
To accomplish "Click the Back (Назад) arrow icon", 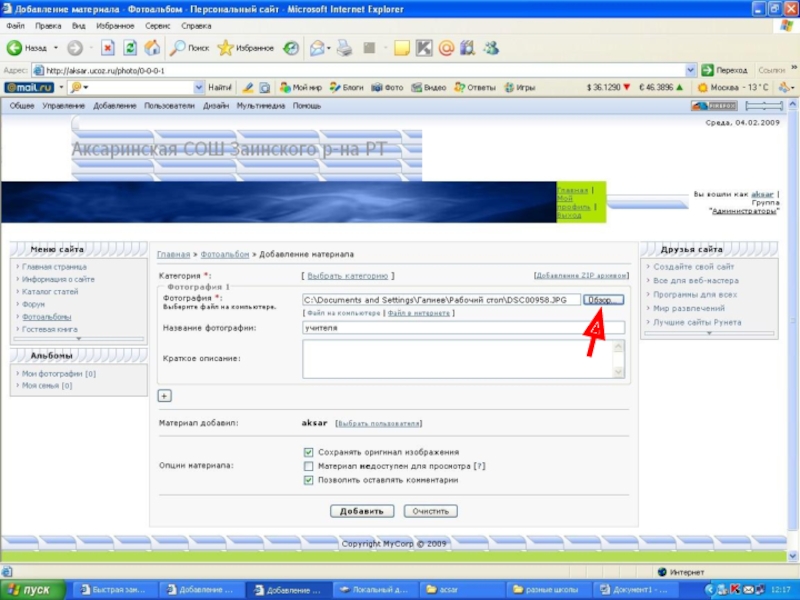I will click(x=14, y=48).
